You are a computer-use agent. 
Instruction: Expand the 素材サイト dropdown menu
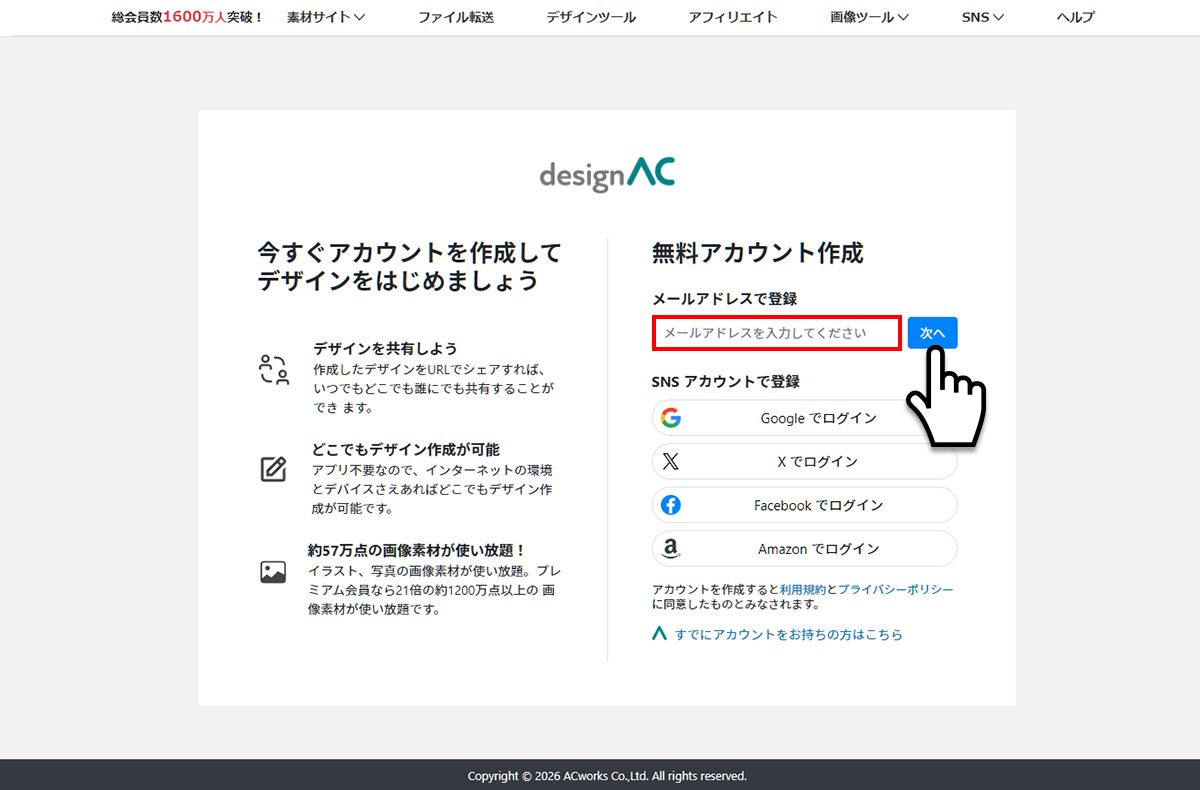coord(326,17)
